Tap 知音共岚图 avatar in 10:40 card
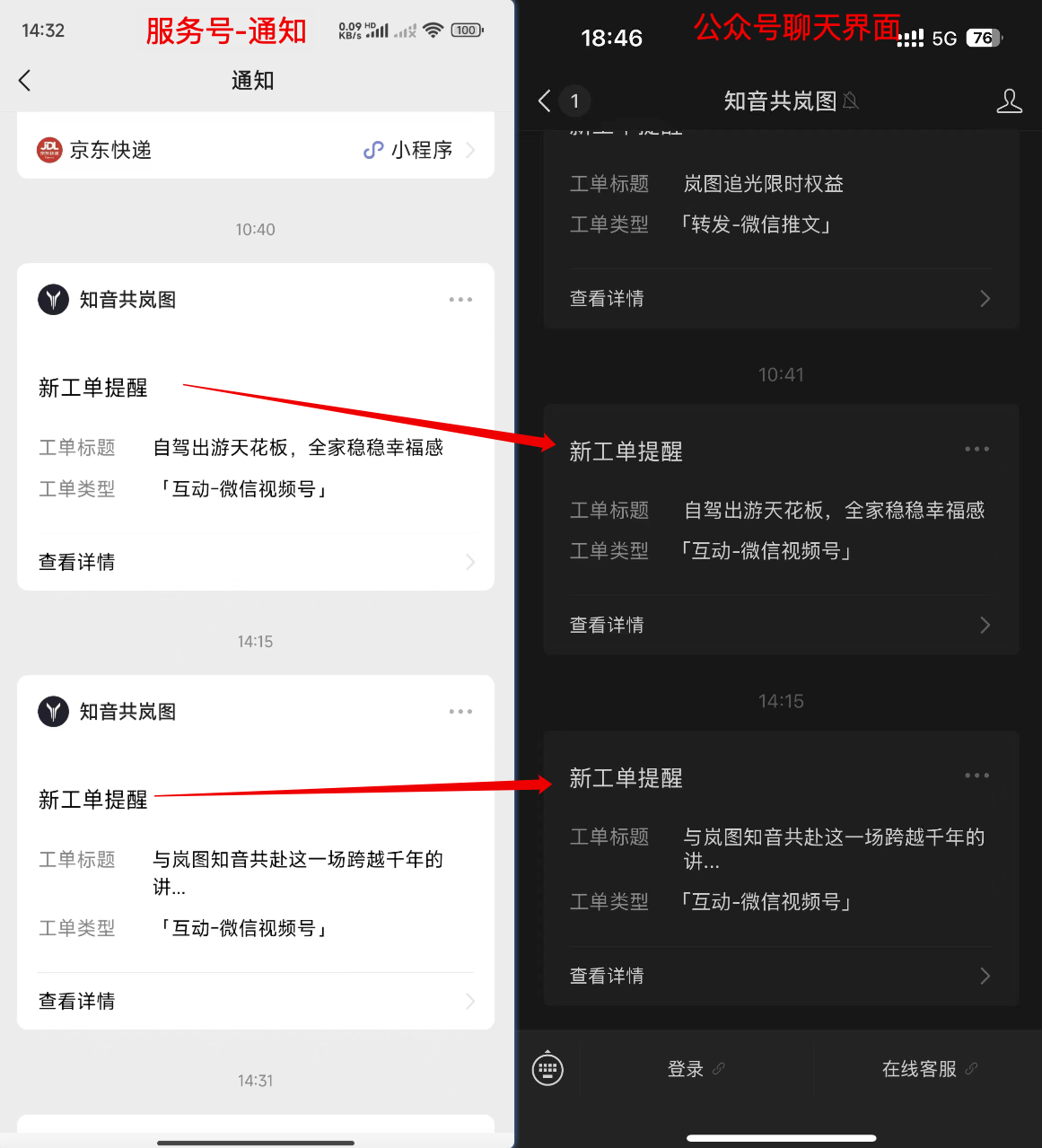The width and height of the screenshot is (1042, 1148). (x=53, y=299)
